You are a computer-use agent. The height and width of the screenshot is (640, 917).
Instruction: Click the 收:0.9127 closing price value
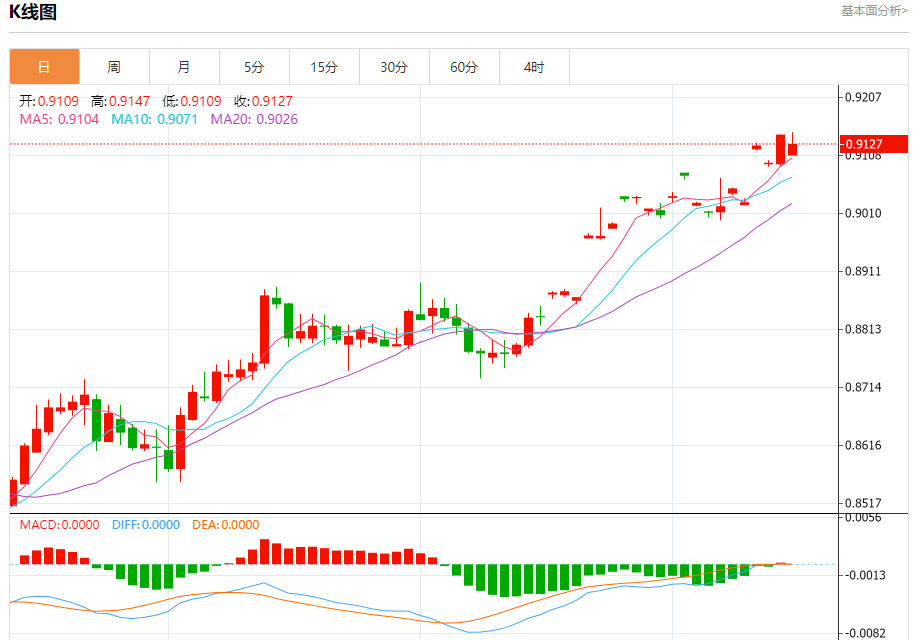[x=263, y=101]
